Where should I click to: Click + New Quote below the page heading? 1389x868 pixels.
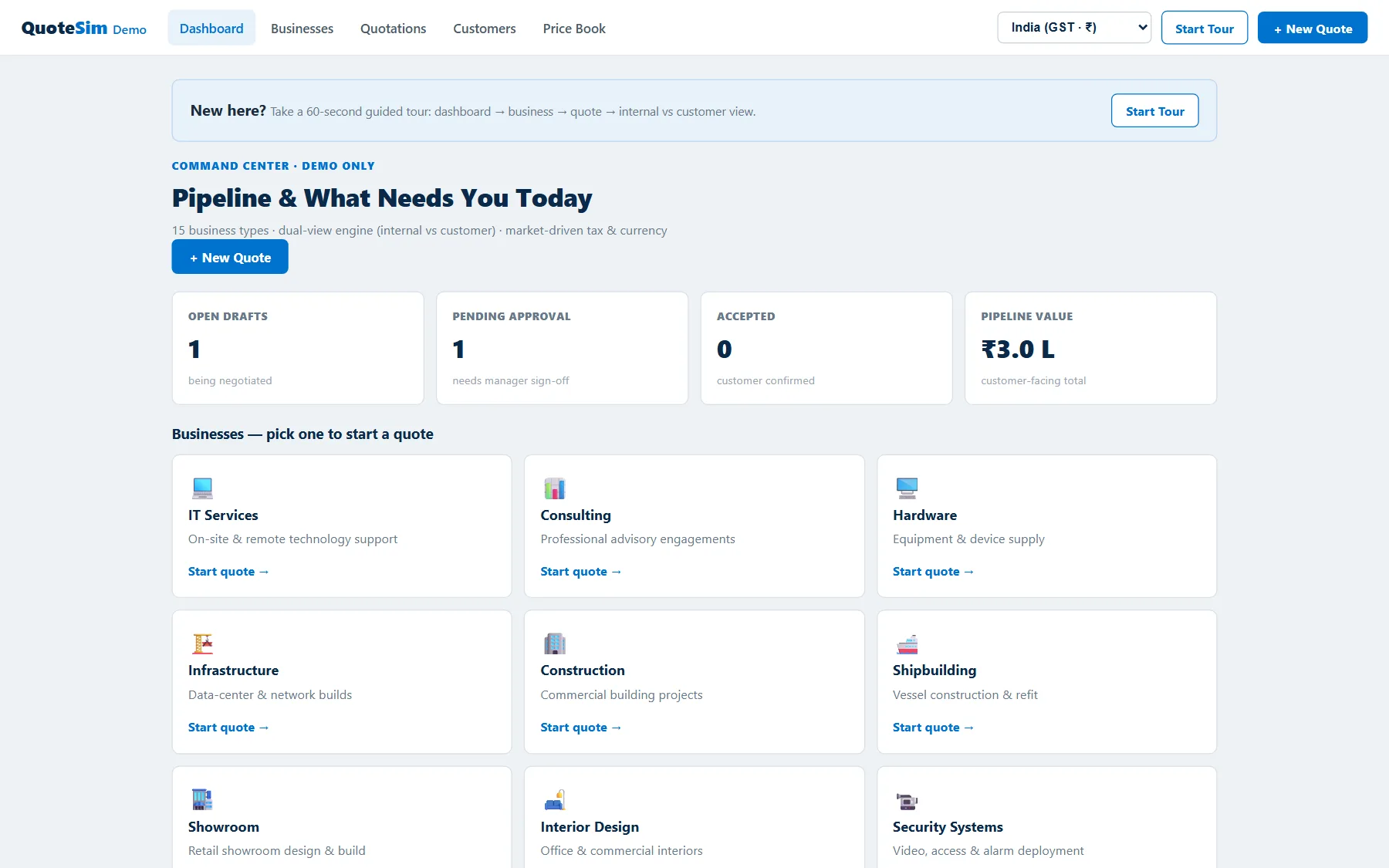click(x=230, y=257)
